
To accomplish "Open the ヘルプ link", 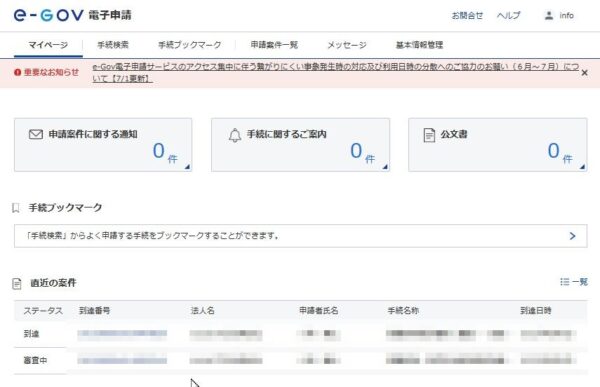I will click(509, 16).
